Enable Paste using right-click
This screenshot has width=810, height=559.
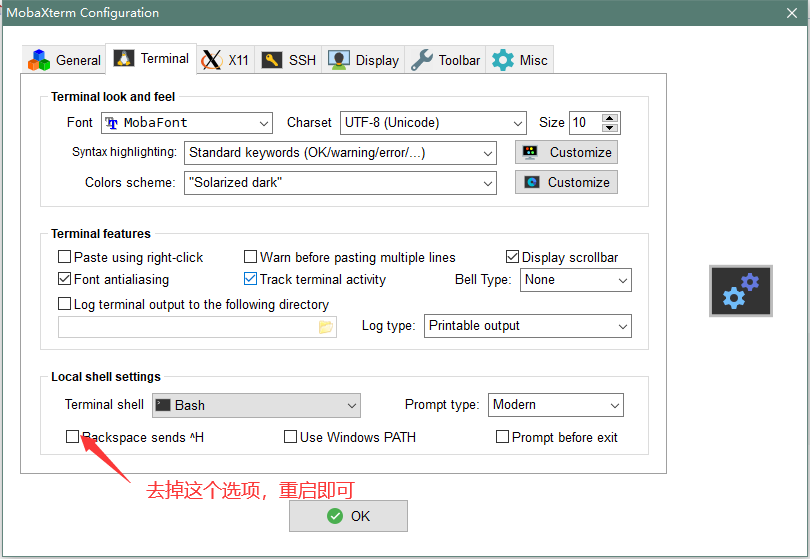pyautogui.click(x=65, y=257)
